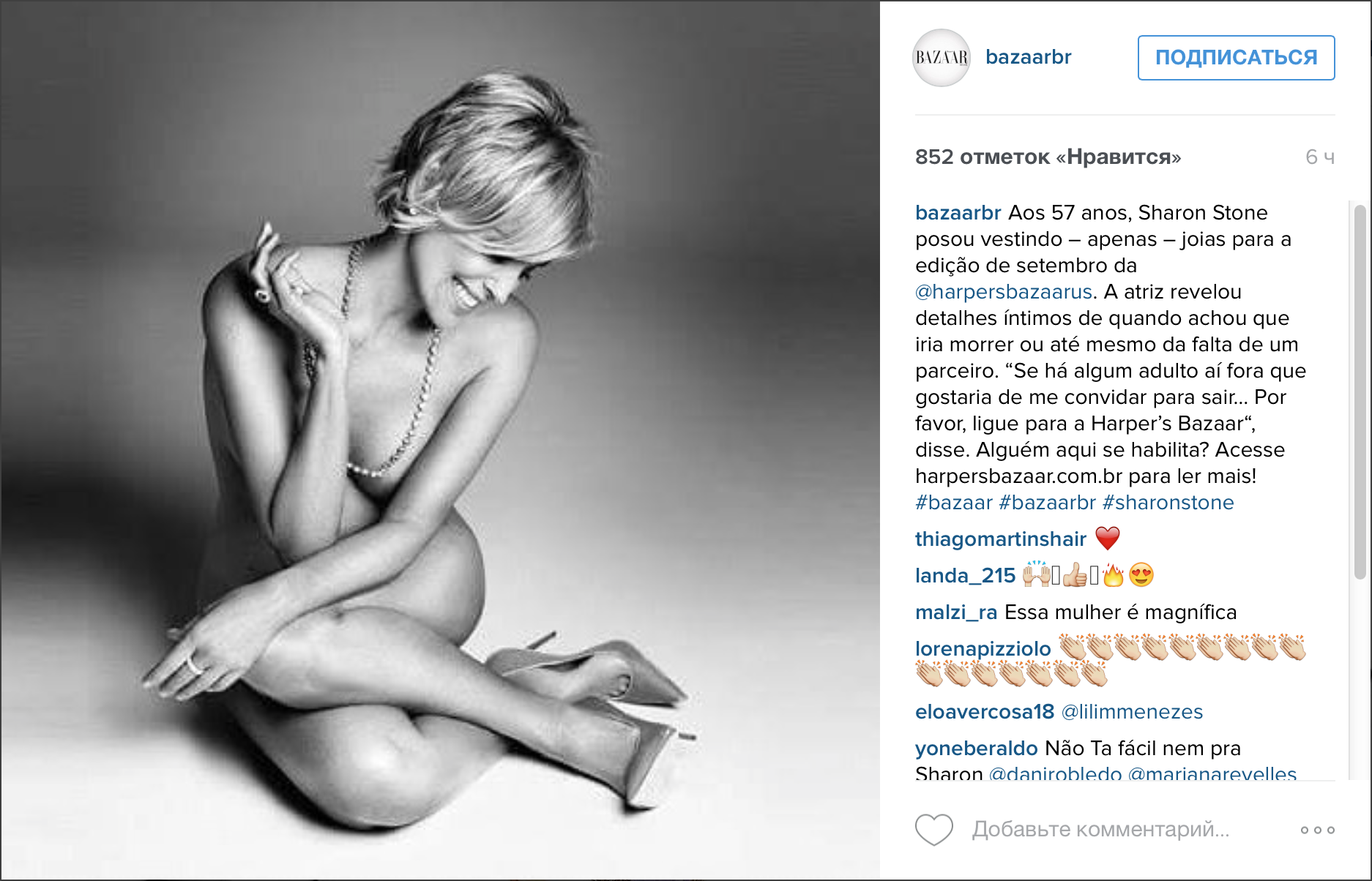The width and height of the screenshot is (1372, 881).
Task: Click the ПОДПИСАТЬСЯ follow button
Action: coord(1237,58)
